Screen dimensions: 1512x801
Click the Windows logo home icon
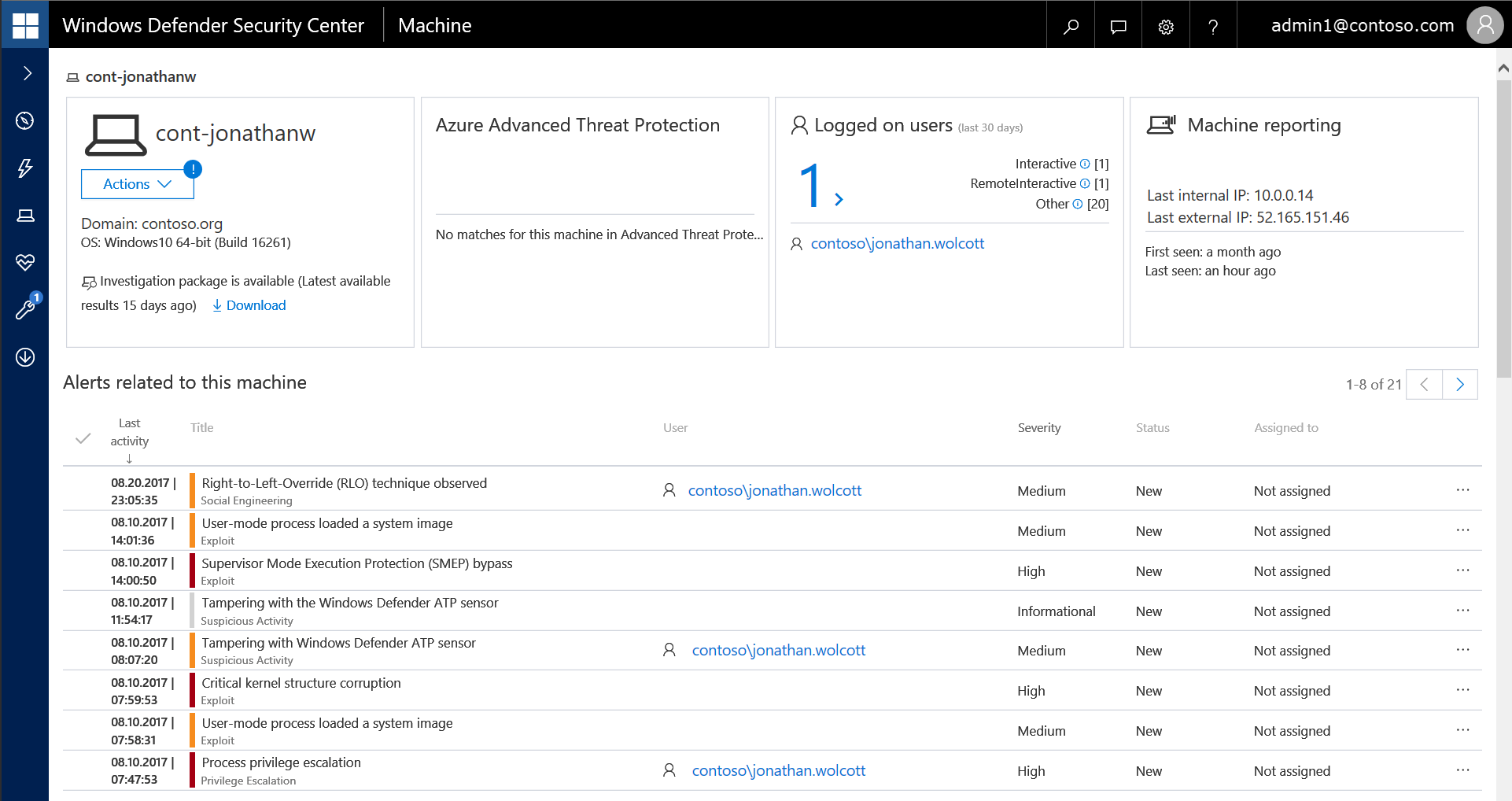pos(25,25)
